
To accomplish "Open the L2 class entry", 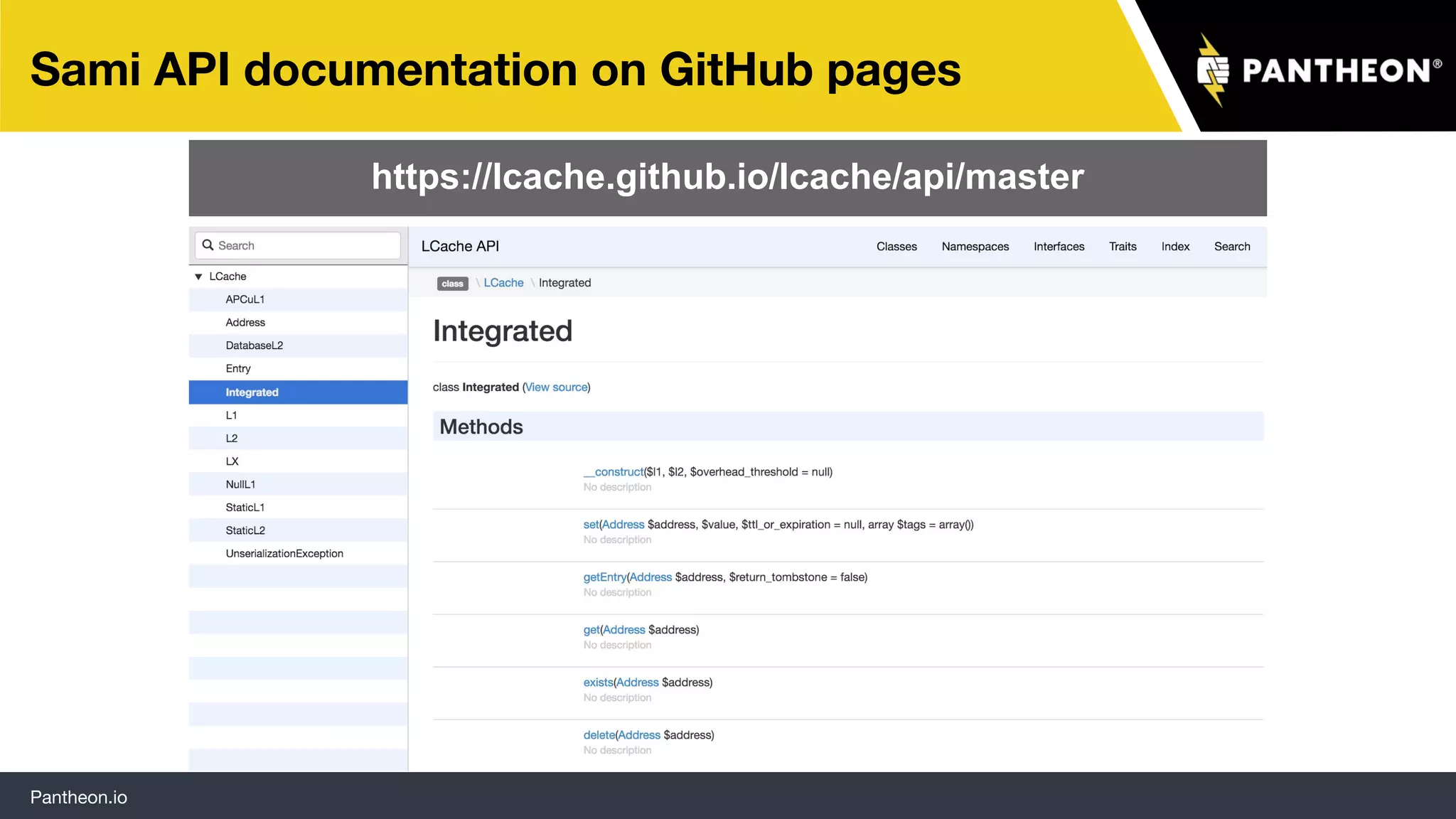I will coord(232,438).
